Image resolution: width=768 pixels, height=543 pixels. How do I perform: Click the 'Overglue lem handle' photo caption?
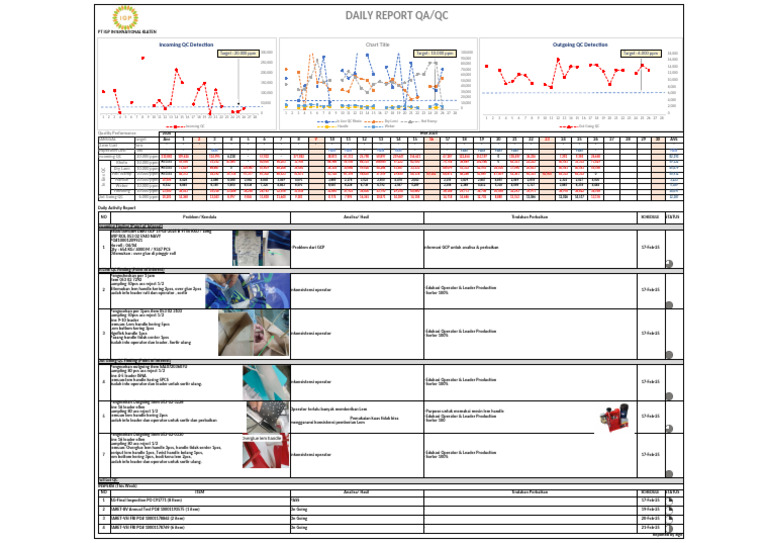point(262,438)
